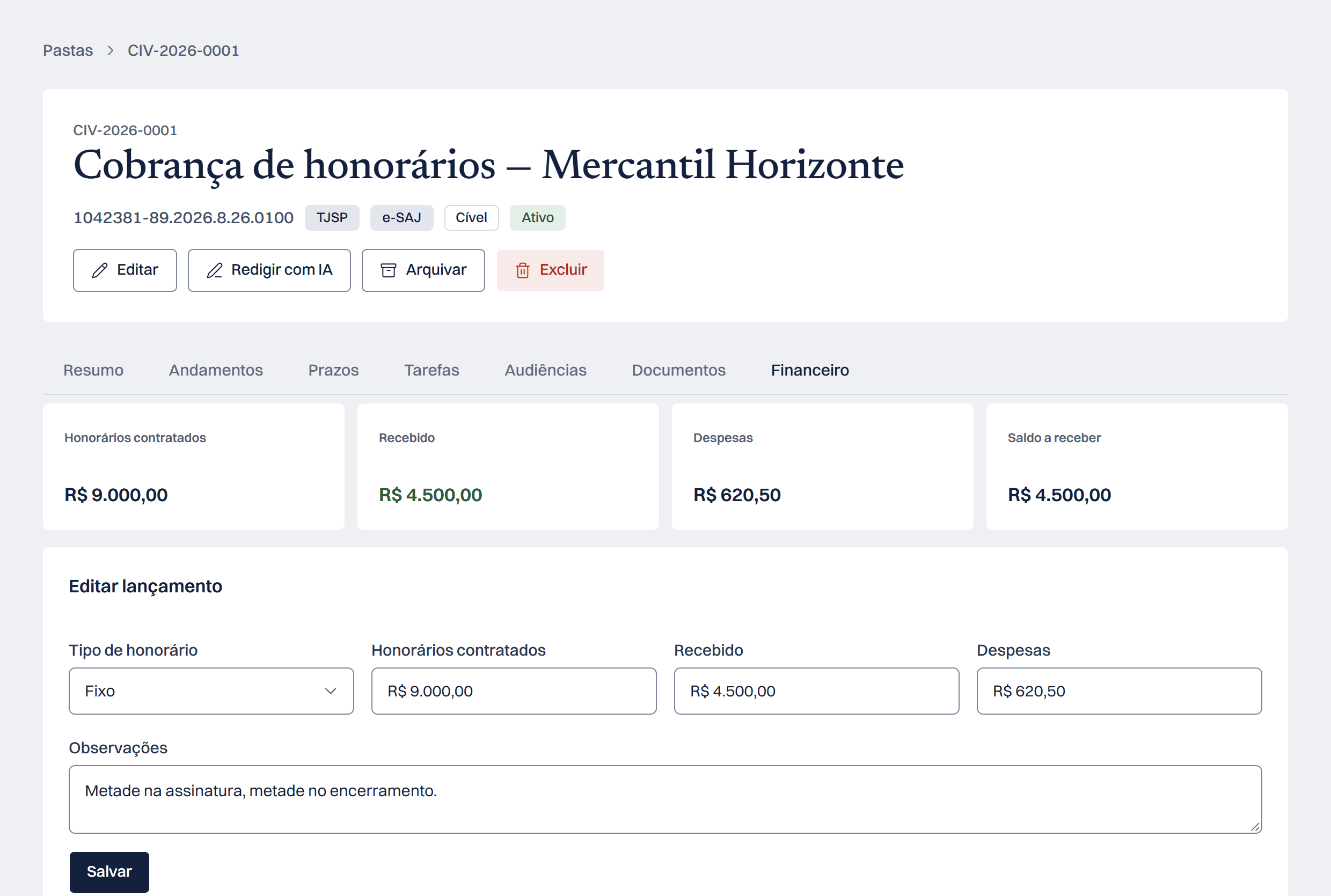Switch to the Documentos tab
This screenshot has width=1331, height=896.
pos(678,370)
